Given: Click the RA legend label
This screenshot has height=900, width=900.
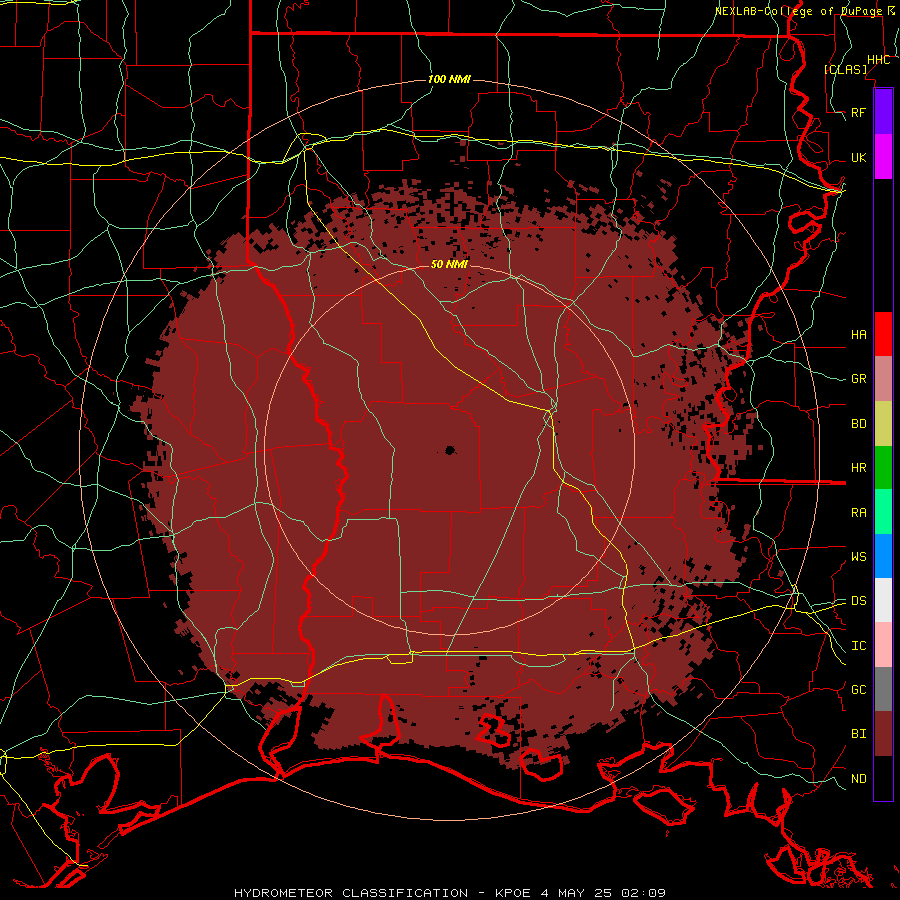Looking at the screenshot, I should 858,513.
